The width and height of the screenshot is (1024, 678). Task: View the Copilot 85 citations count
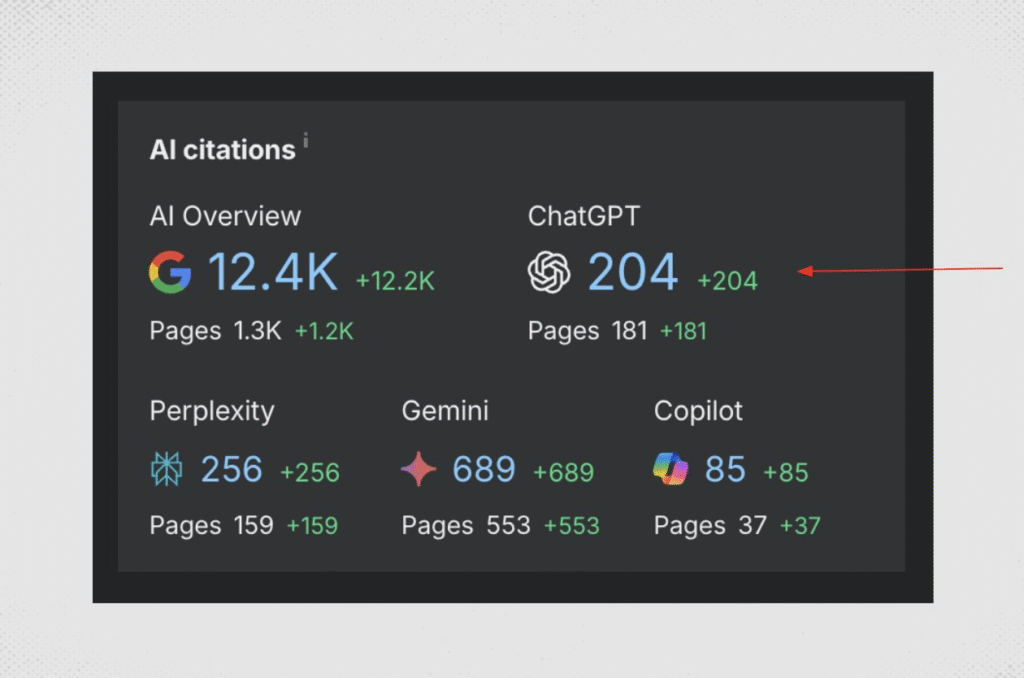pyautogui.click(x=725, y=469)
